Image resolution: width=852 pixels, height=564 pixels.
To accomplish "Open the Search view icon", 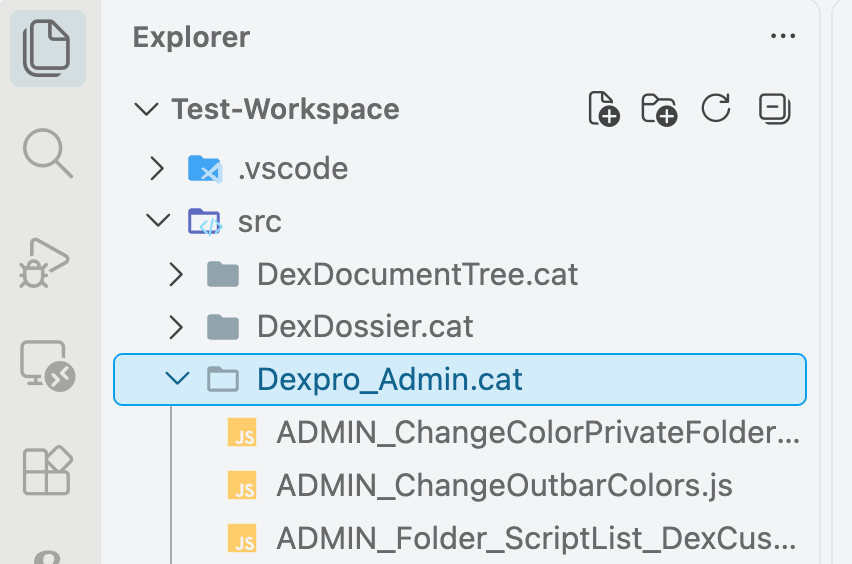I will pos(47,153).
